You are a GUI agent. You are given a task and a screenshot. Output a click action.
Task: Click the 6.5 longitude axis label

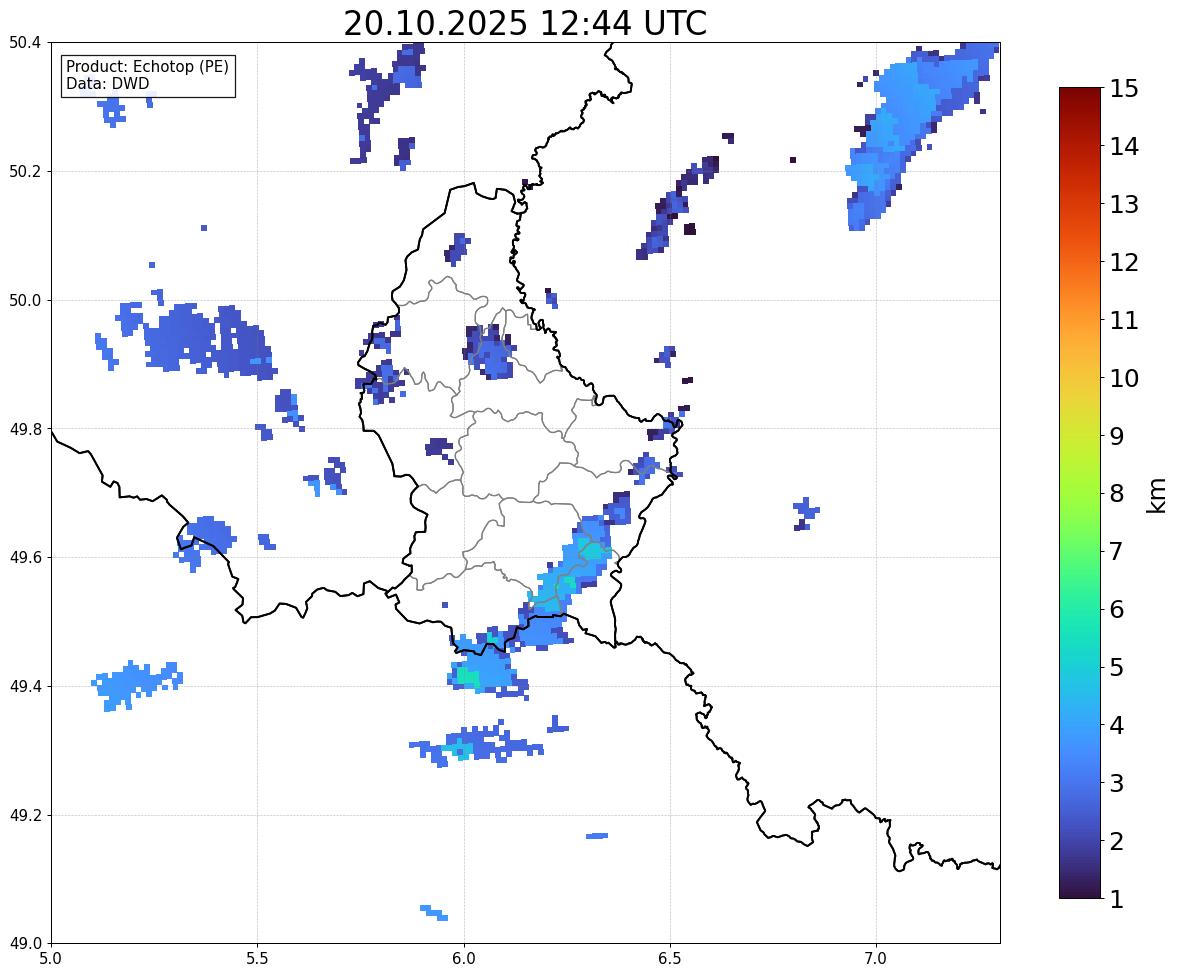(x=670, y=959)
